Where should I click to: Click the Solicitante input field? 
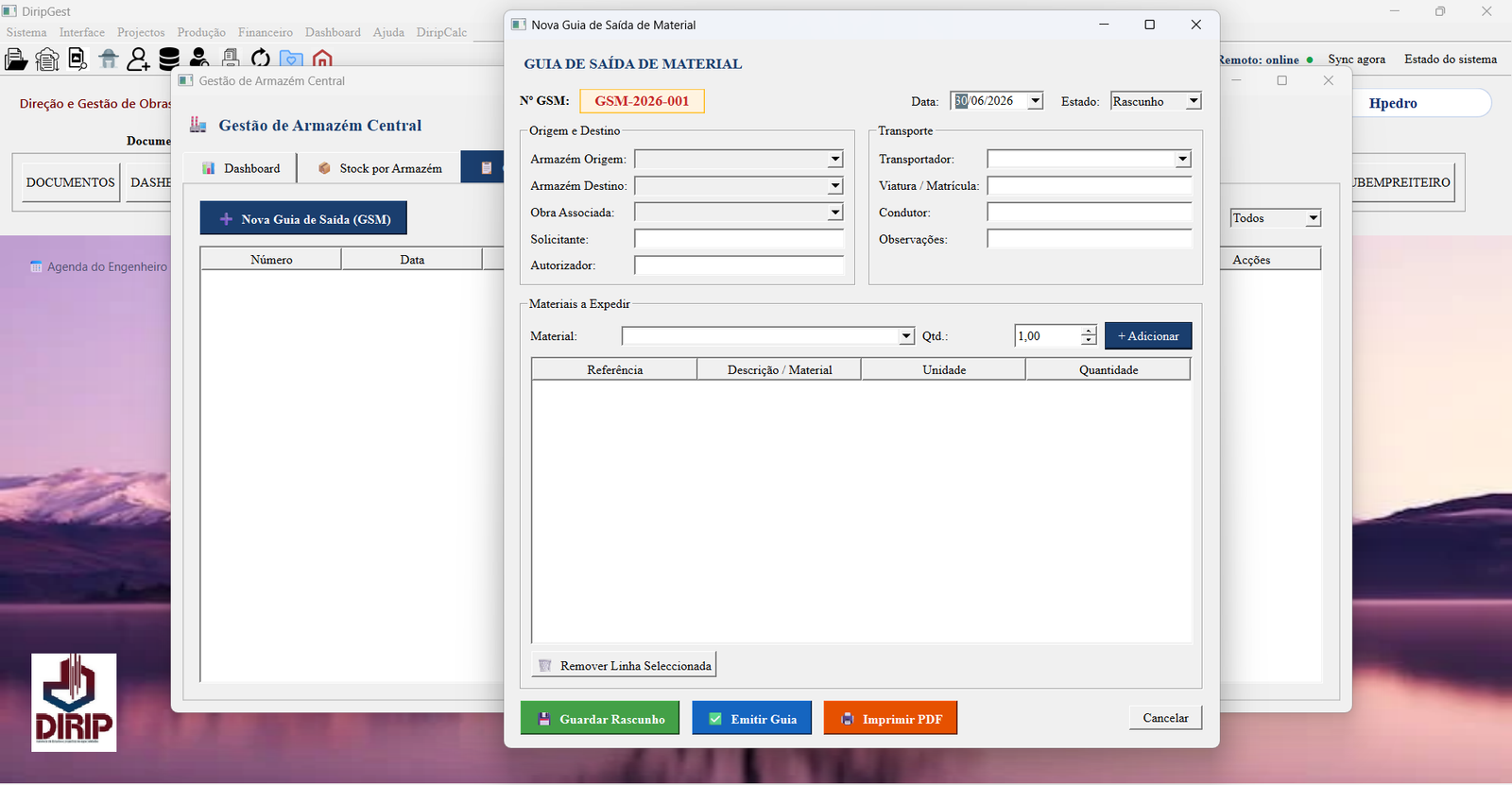point(739,239)
